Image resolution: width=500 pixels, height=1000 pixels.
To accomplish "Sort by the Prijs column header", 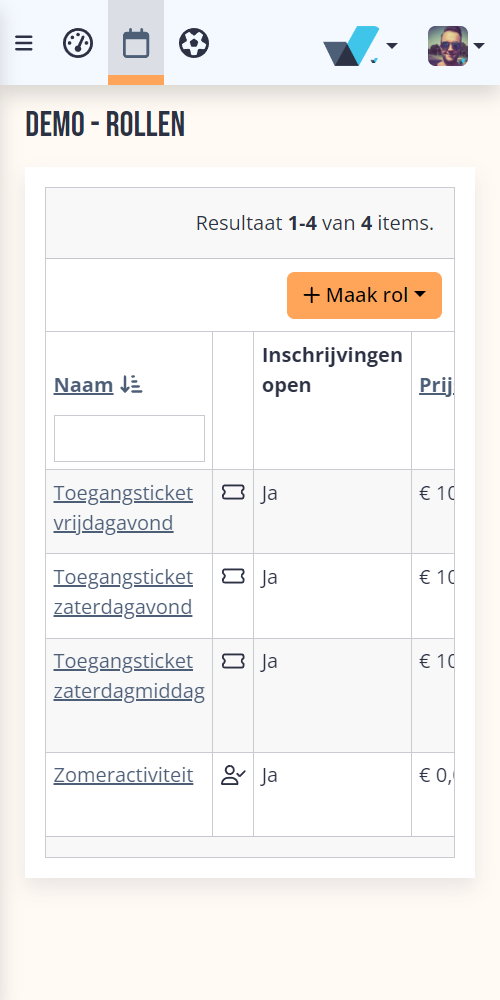I will point(436,385).
